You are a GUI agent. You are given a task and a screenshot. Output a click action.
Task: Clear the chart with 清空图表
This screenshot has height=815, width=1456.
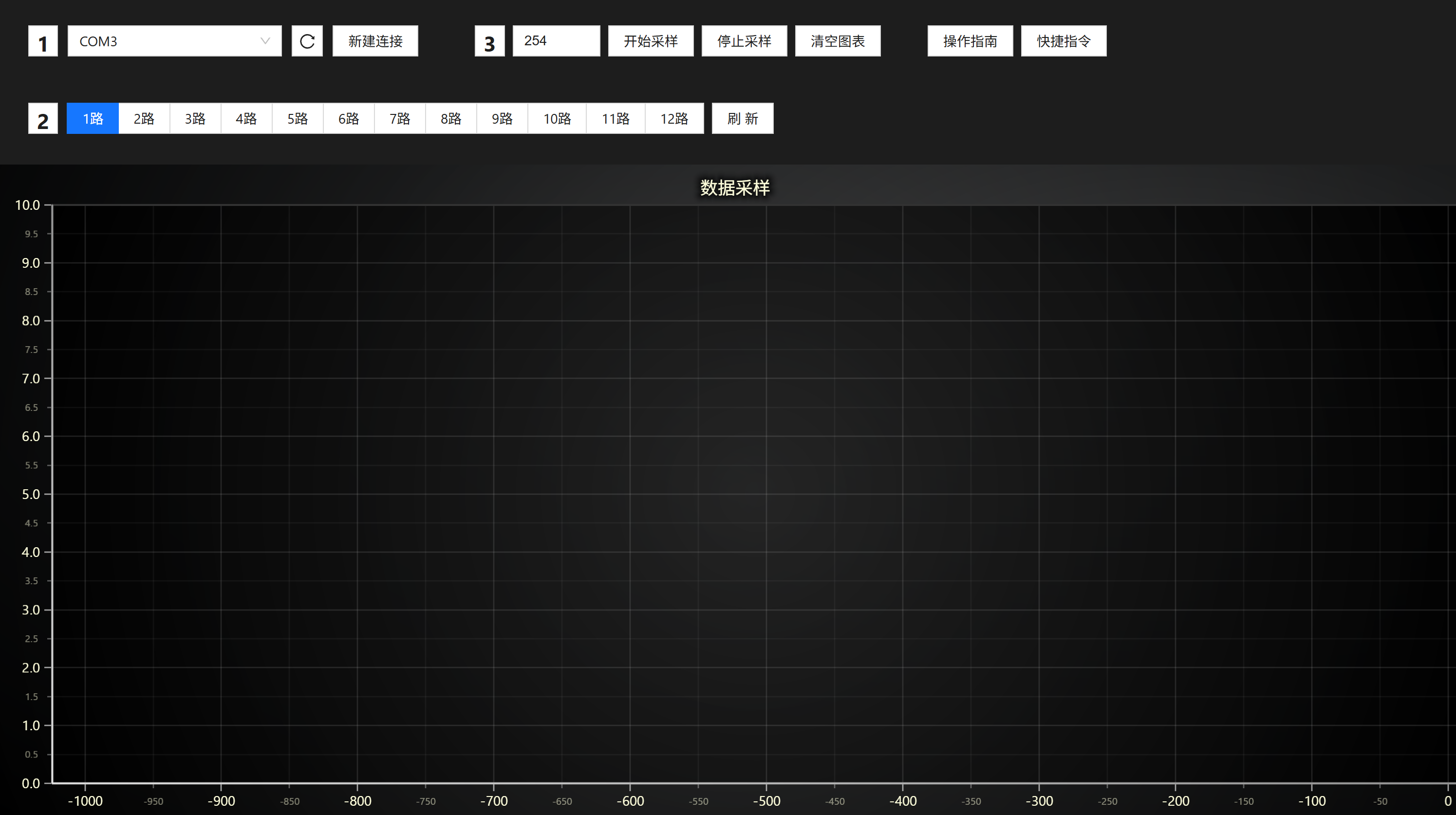coord(838,41)
